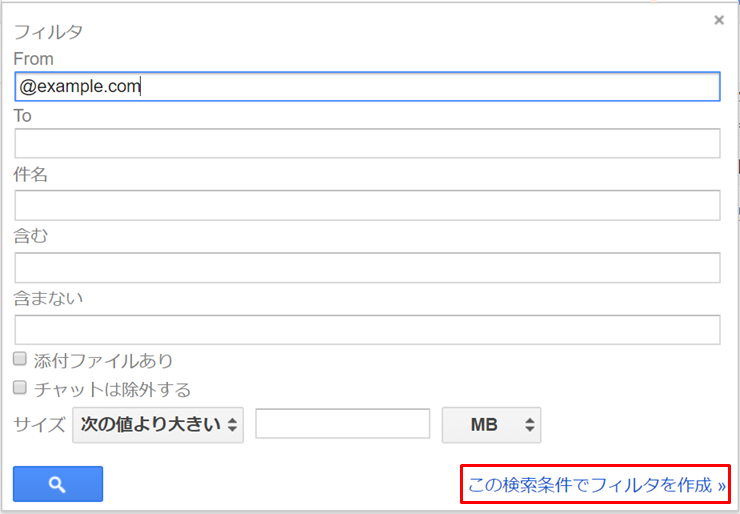The image size is (740, 514).
Task: Select the 件名 subject input field
Action: click(x=367, y=205)
